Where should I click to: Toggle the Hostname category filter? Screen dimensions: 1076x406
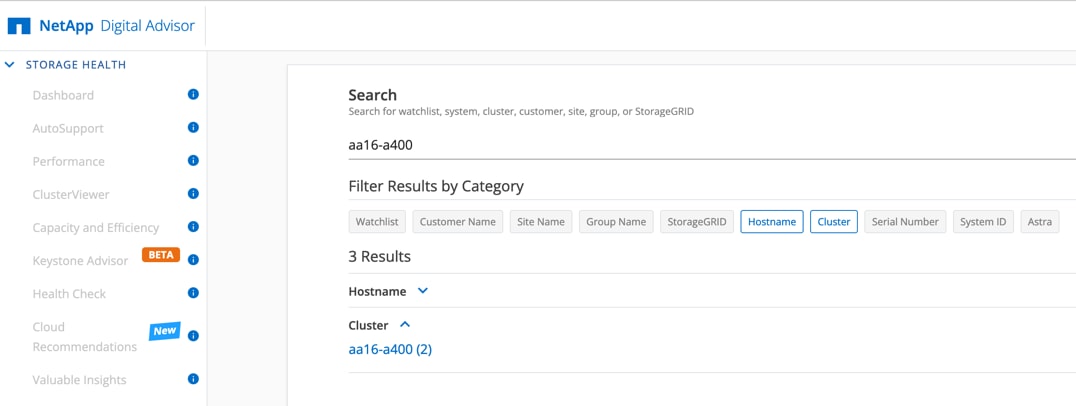[x=772, y=221]
